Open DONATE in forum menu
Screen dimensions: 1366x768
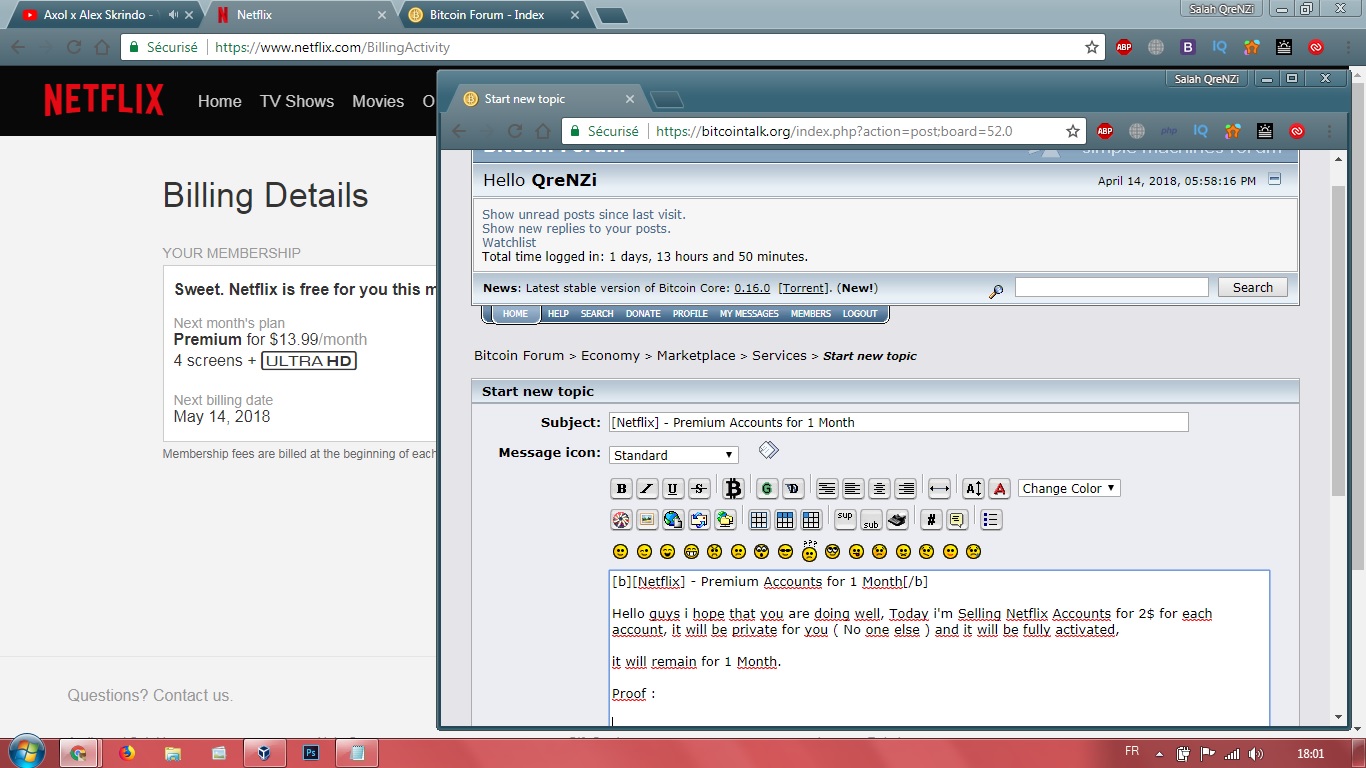click(x=643, y=314)
